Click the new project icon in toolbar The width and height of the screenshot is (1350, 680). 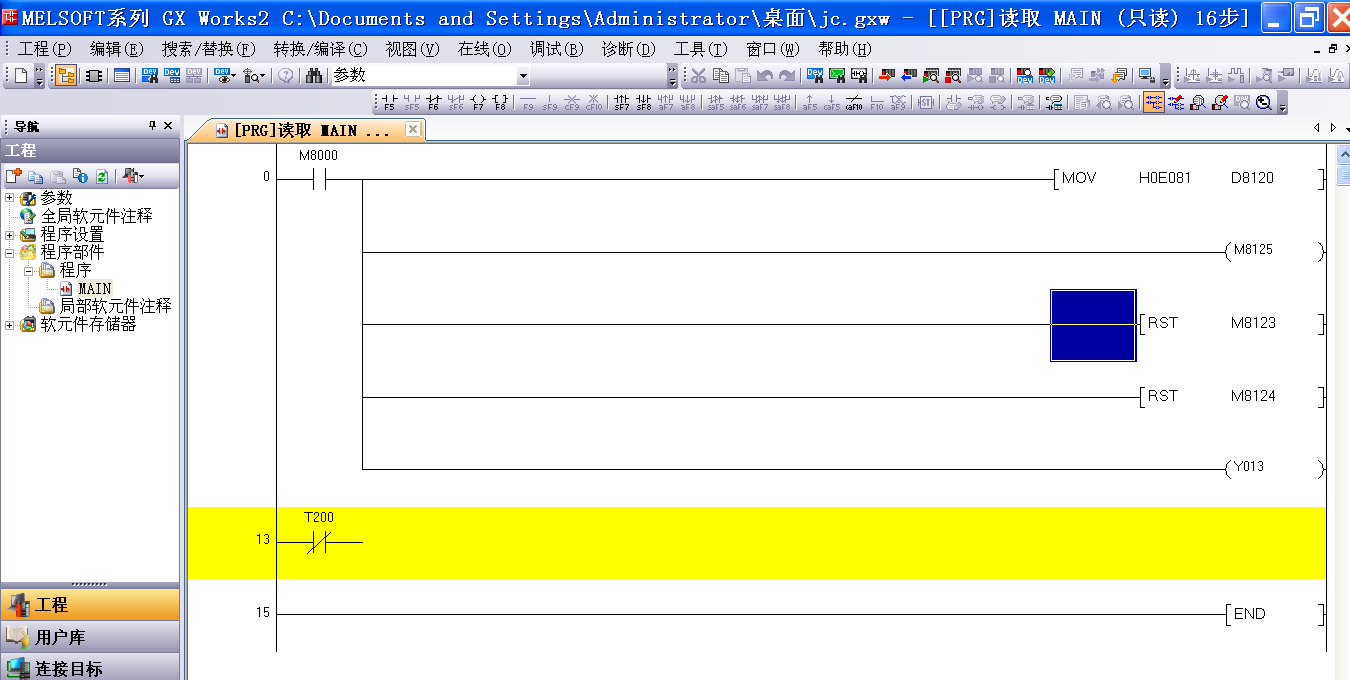point(21,76)
